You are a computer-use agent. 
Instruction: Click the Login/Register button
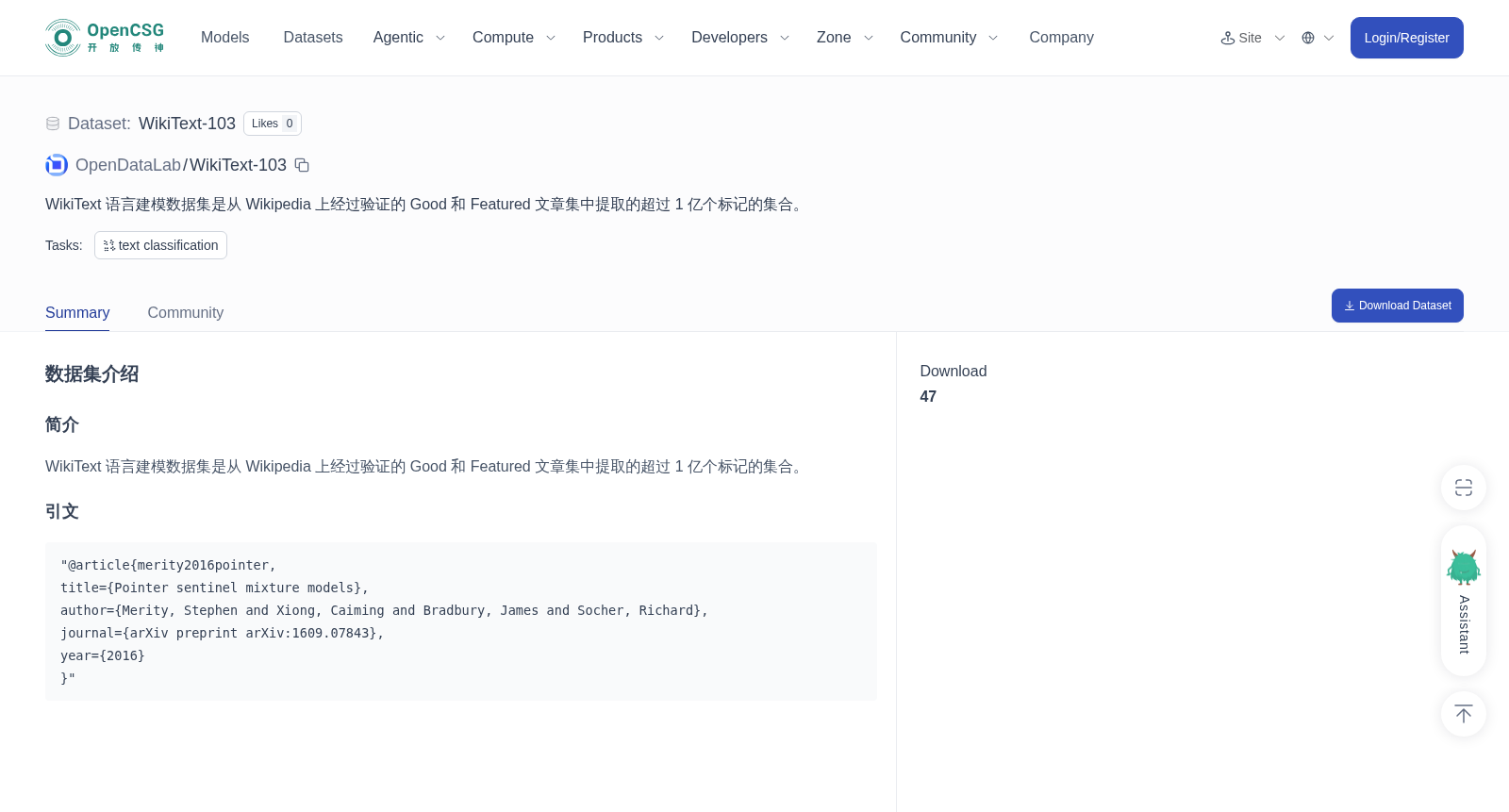(x=1407, y=38)
